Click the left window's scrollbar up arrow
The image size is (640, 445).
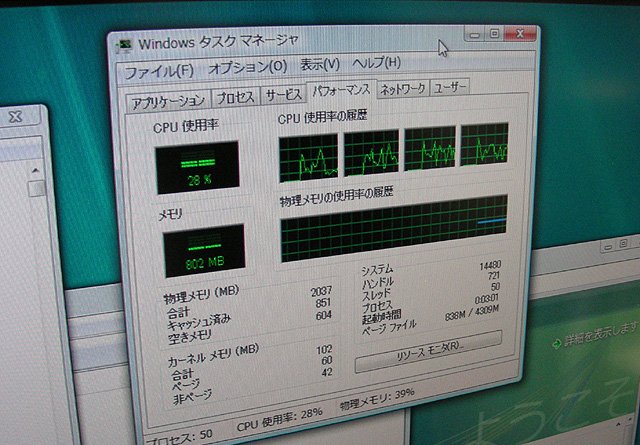point(36,171)
